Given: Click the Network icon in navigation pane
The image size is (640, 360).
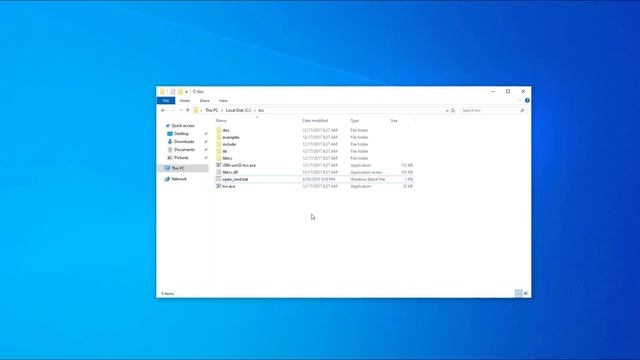Looking at the screenshot, I should pos(167,179).
